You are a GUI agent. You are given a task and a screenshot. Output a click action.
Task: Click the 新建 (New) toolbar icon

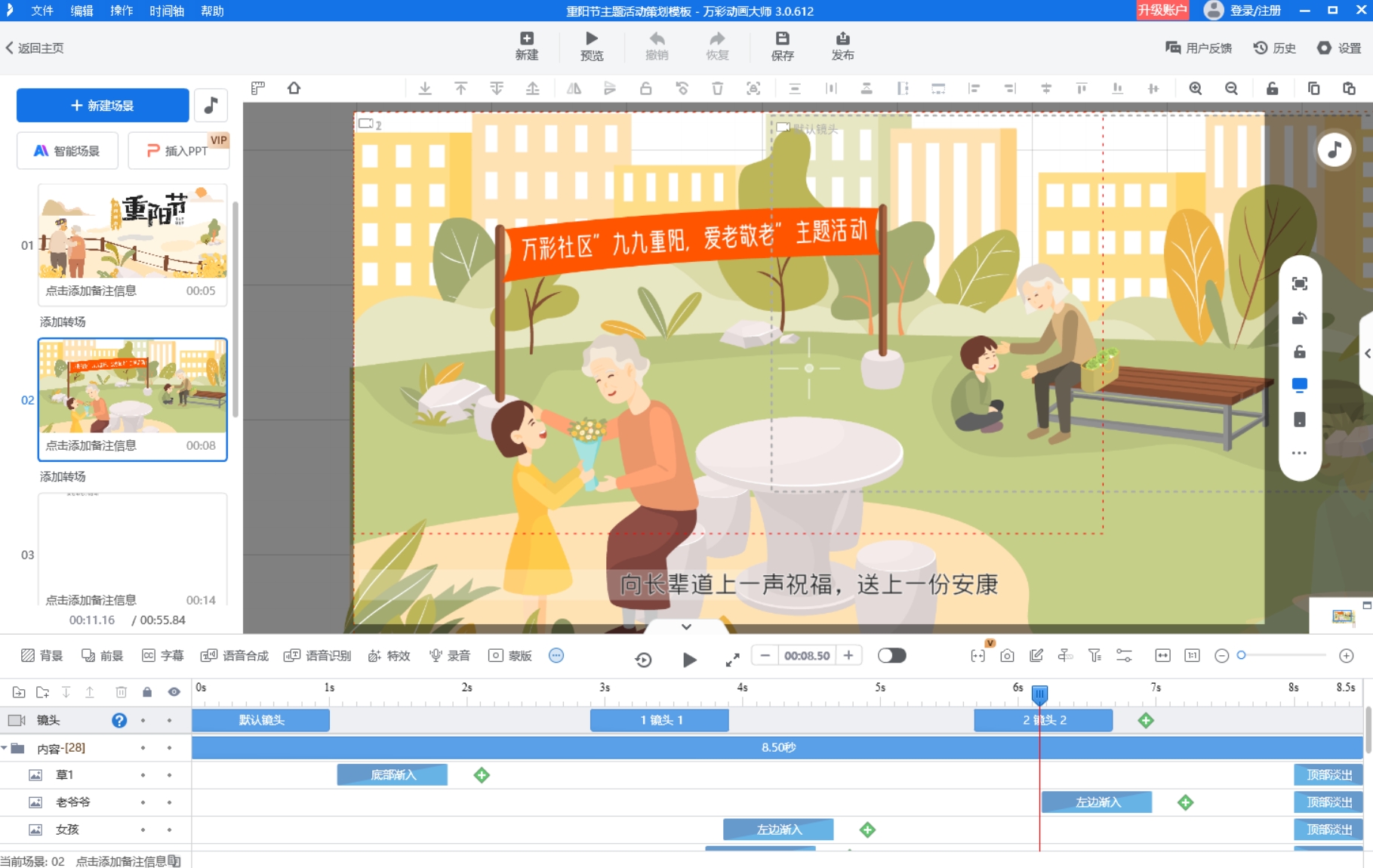(x=526, y=46)
